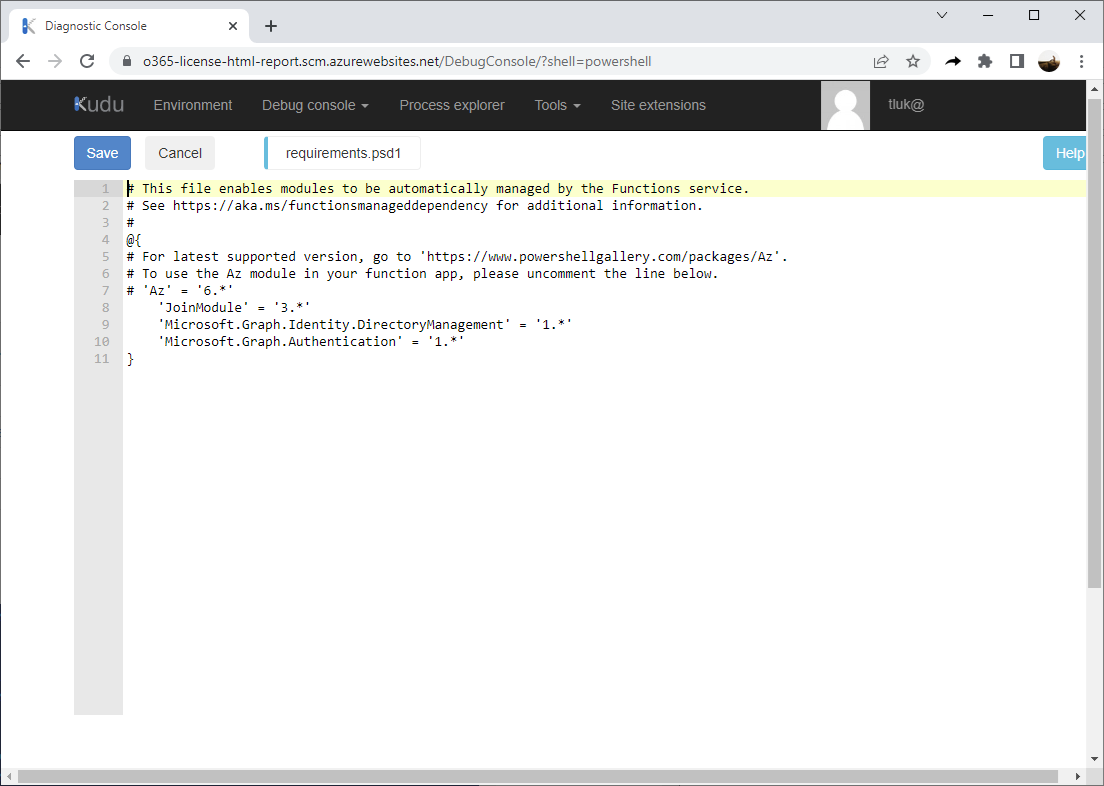Expand the Tools dropdown menu

tap(558, 105)
